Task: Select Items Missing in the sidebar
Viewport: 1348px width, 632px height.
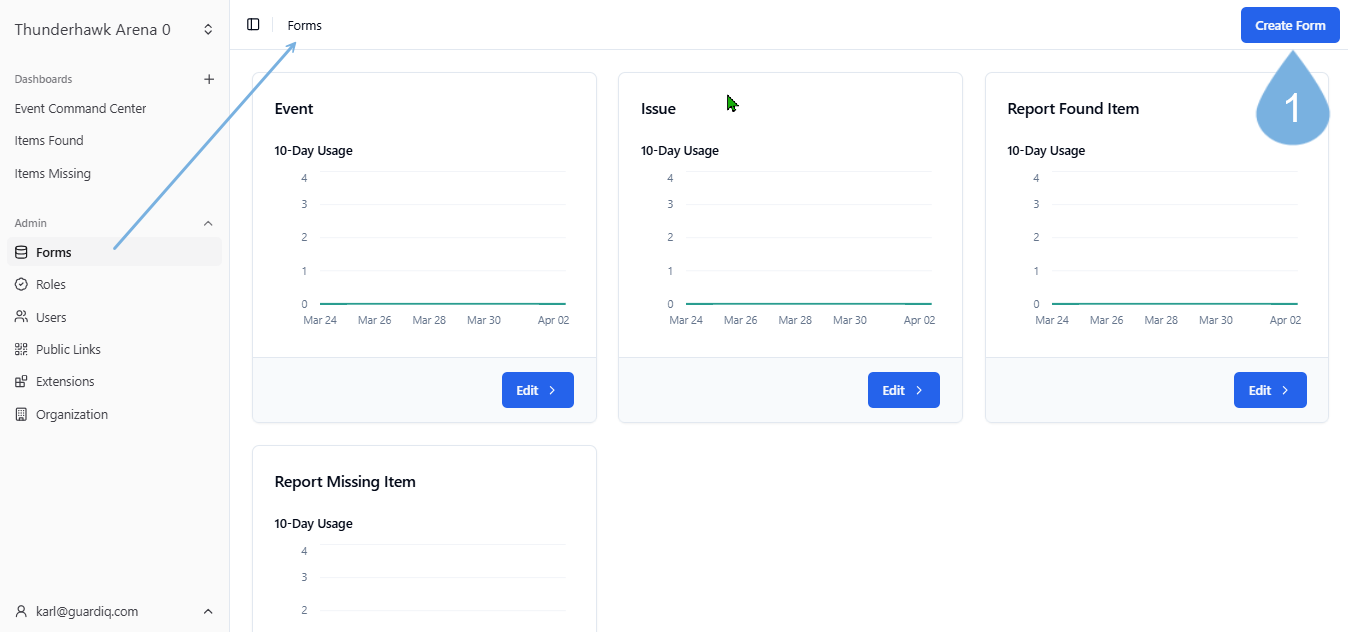Action: point(52,174)
